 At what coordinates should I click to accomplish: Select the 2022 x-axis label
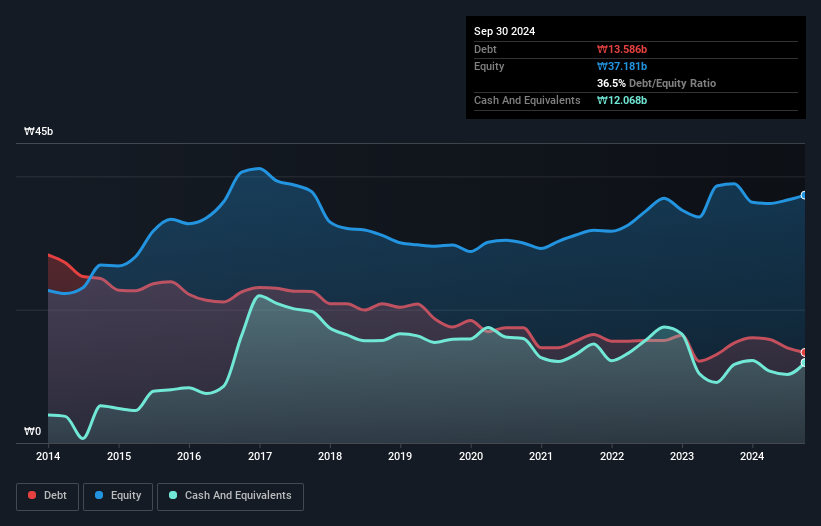tap(612, 456)
